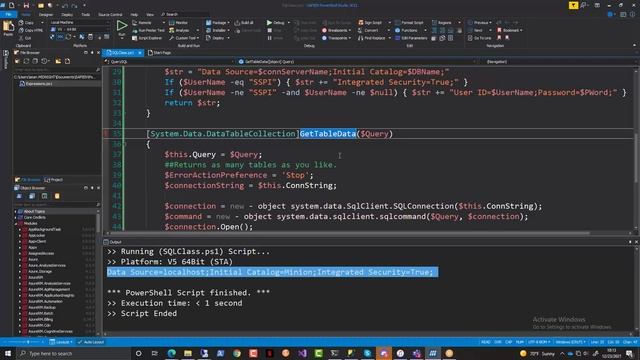The image size is (640, 360).
Task: Open the Edit Parameters dialog
Action: coord(411,38)
